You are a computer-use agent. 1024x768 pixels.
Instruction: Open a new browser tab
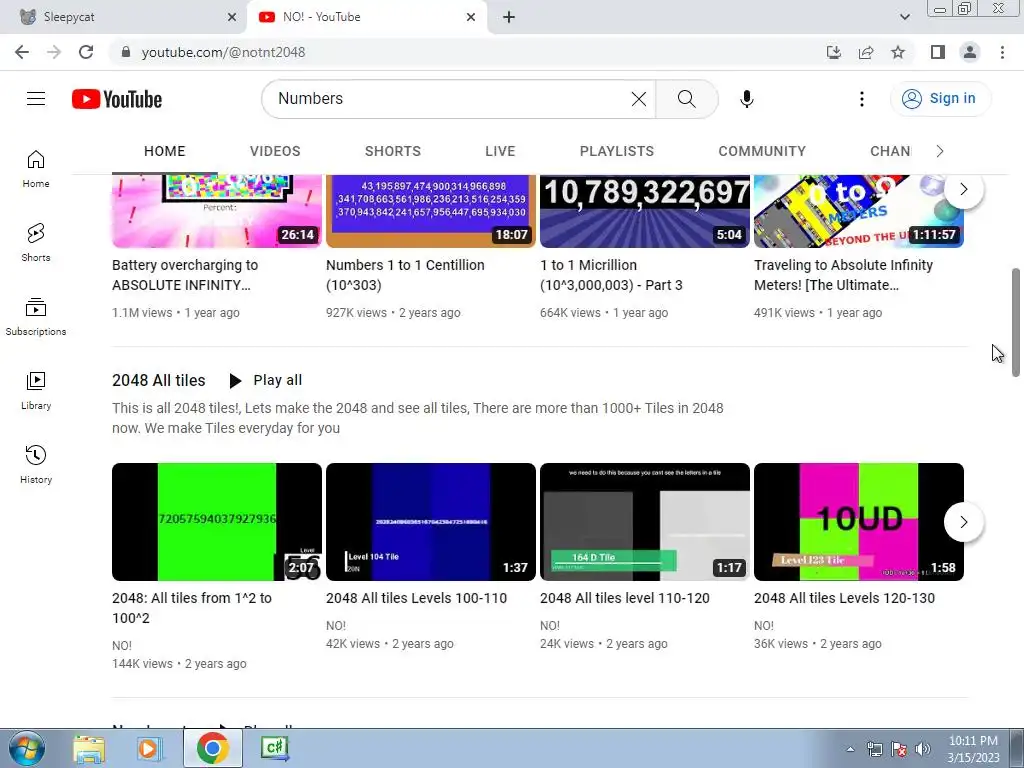point(509,17)
